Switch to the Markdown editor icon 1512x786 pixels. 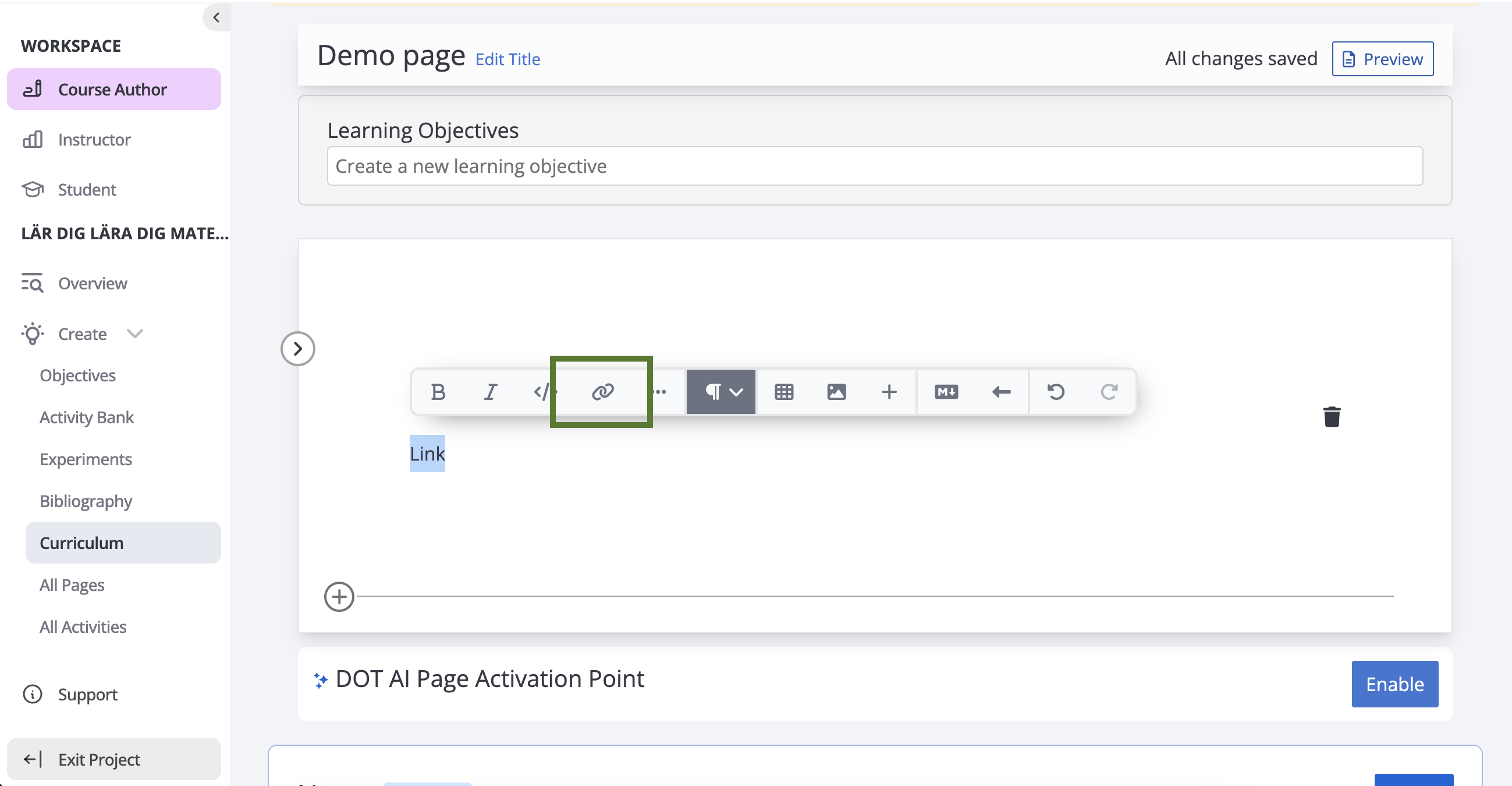946,391
